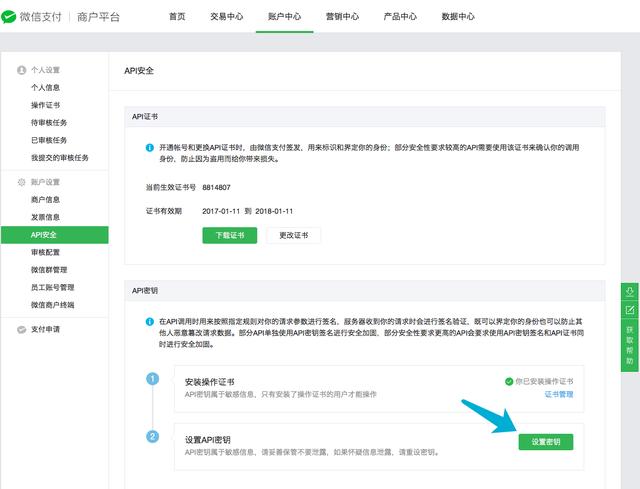Image resolution: width=640 pixels, height=489 pixels.
Task: Click the 更改证书 button
Action: point(294,236)
